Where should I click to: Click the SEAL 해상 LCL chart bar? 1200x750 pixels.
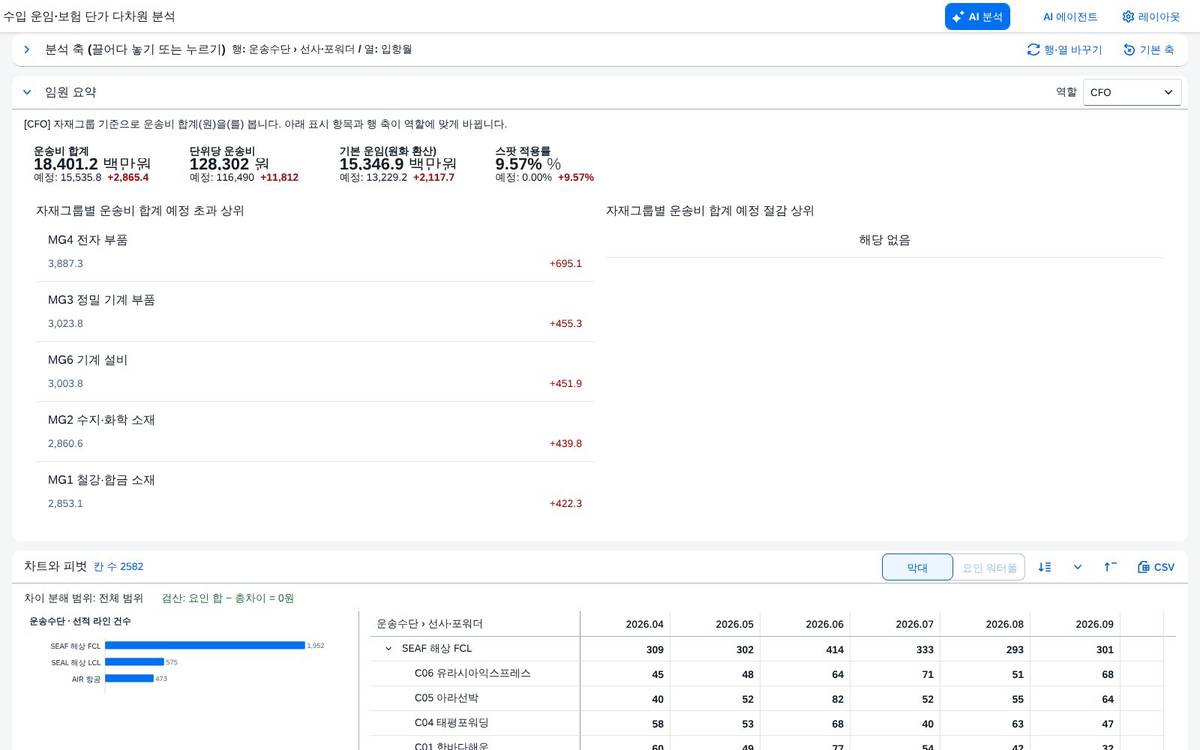pyautogui.click(x=134, y=662)
